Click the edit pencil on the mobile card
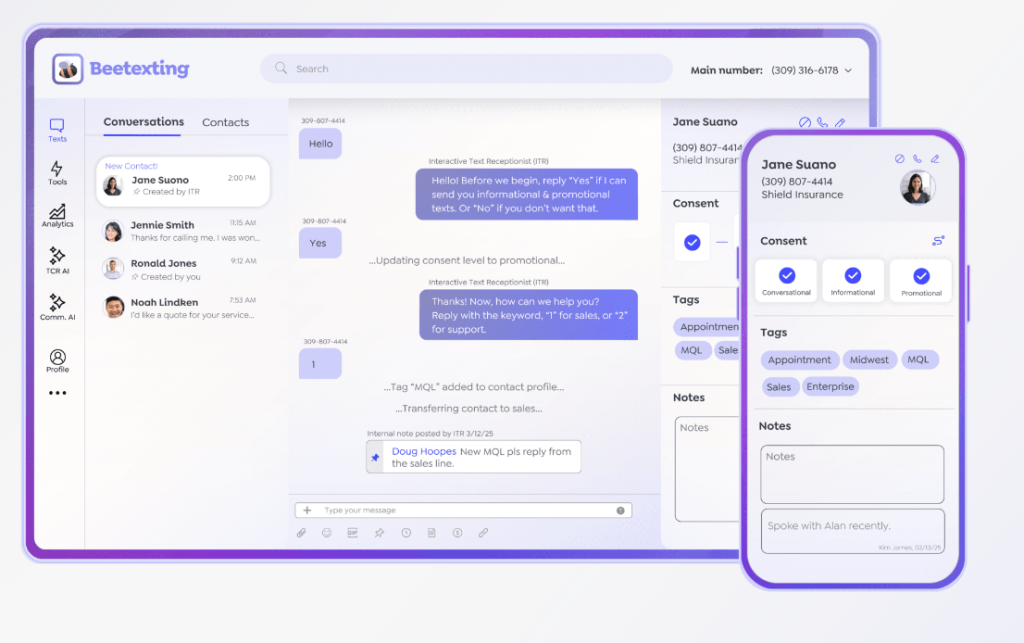1024x643 pixels. click(x=935, y=159)
